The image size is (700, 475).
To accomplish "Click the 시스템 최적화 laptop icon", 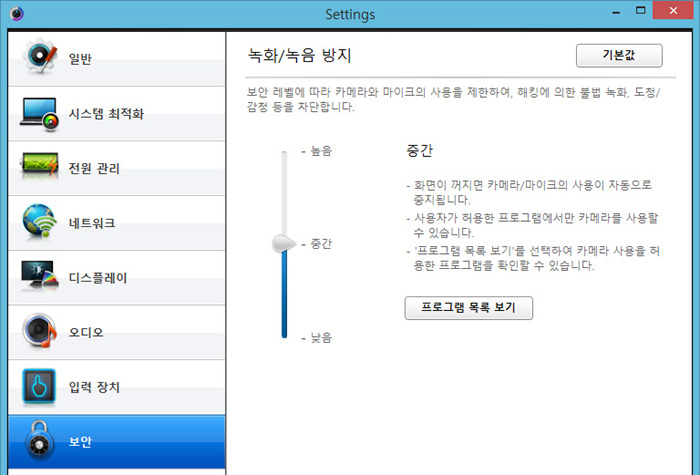I will (x=39, y=114).
